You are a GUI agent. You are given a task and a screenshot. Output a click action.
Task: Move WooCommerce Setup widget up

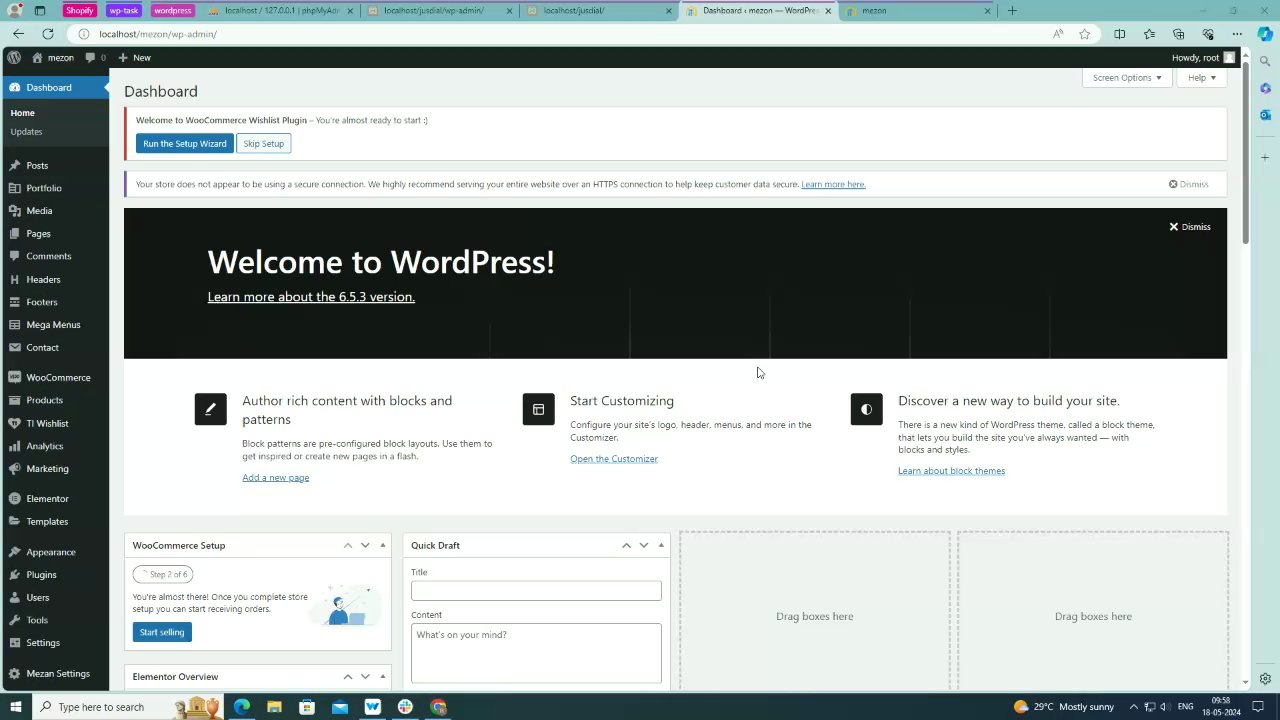348,545
